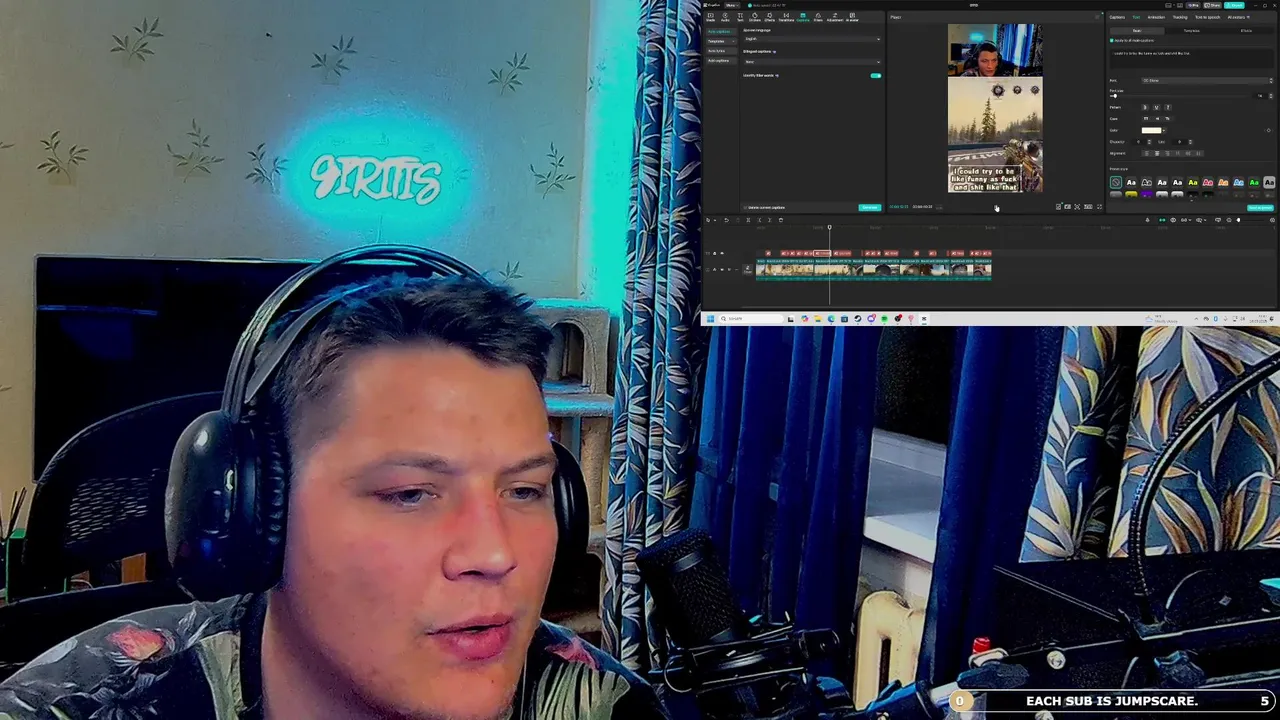Click the Cover button on video track
Viewport: 1280px width, 720px height.
[x=747, y=269]
